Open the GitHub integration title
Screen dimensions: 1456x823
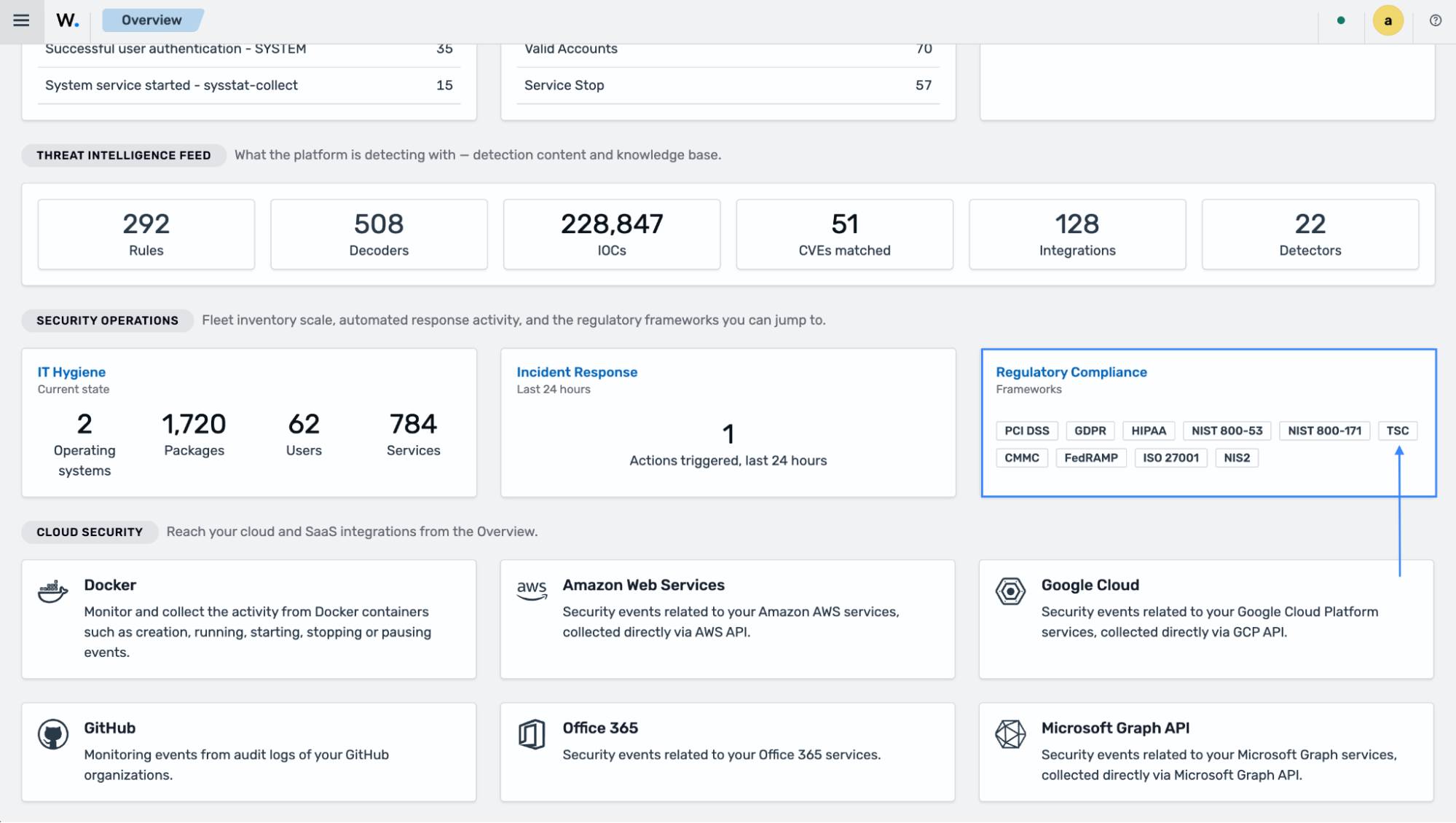(x=110, y=728)
